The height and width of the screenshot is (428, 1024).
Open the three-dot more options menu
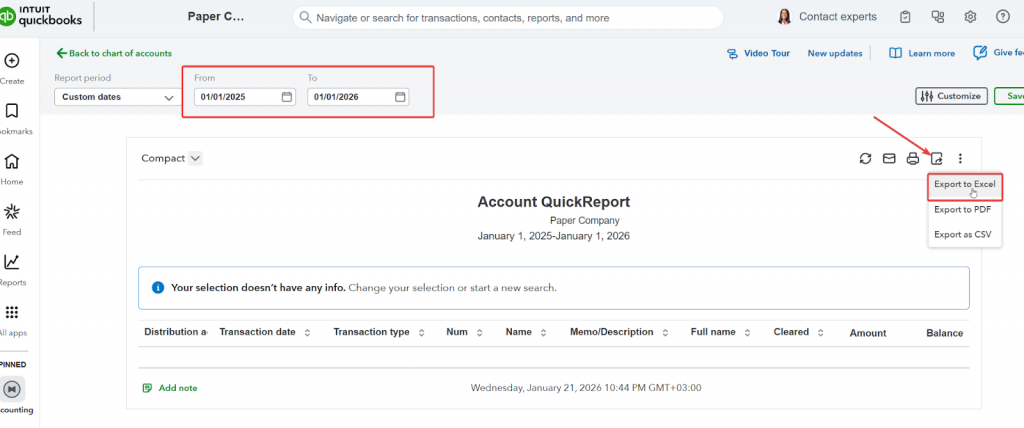point(960,158)
